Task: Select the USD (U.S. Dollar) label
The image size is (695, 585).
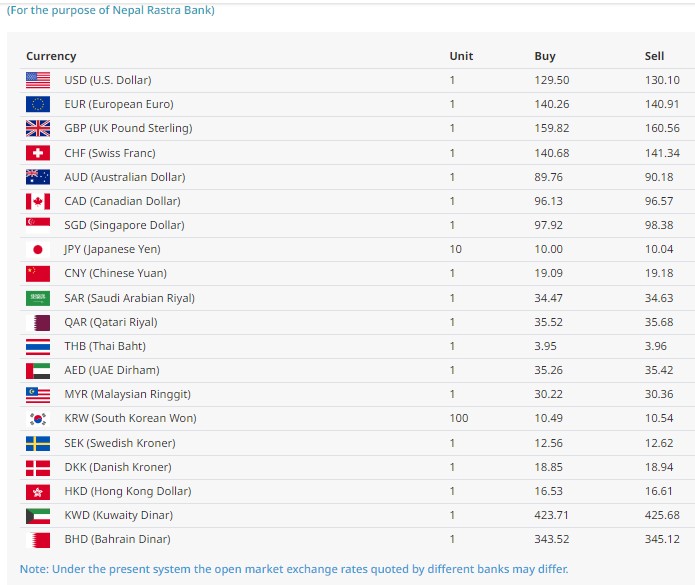Action: (x=108, y=80)
